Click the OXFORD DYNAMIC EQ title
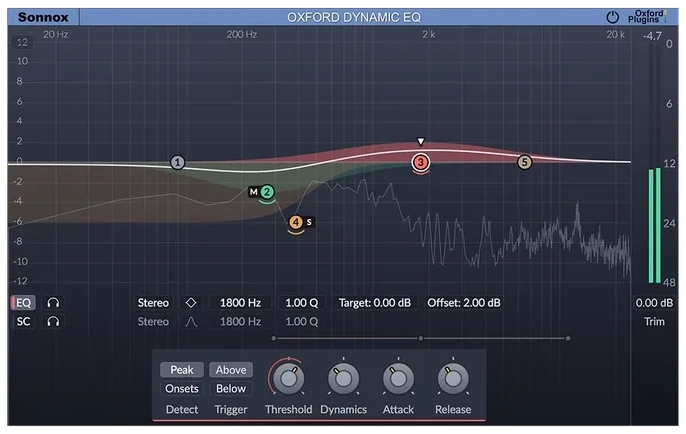This screenshot has width=686, height=434. (x=354, y=17)
